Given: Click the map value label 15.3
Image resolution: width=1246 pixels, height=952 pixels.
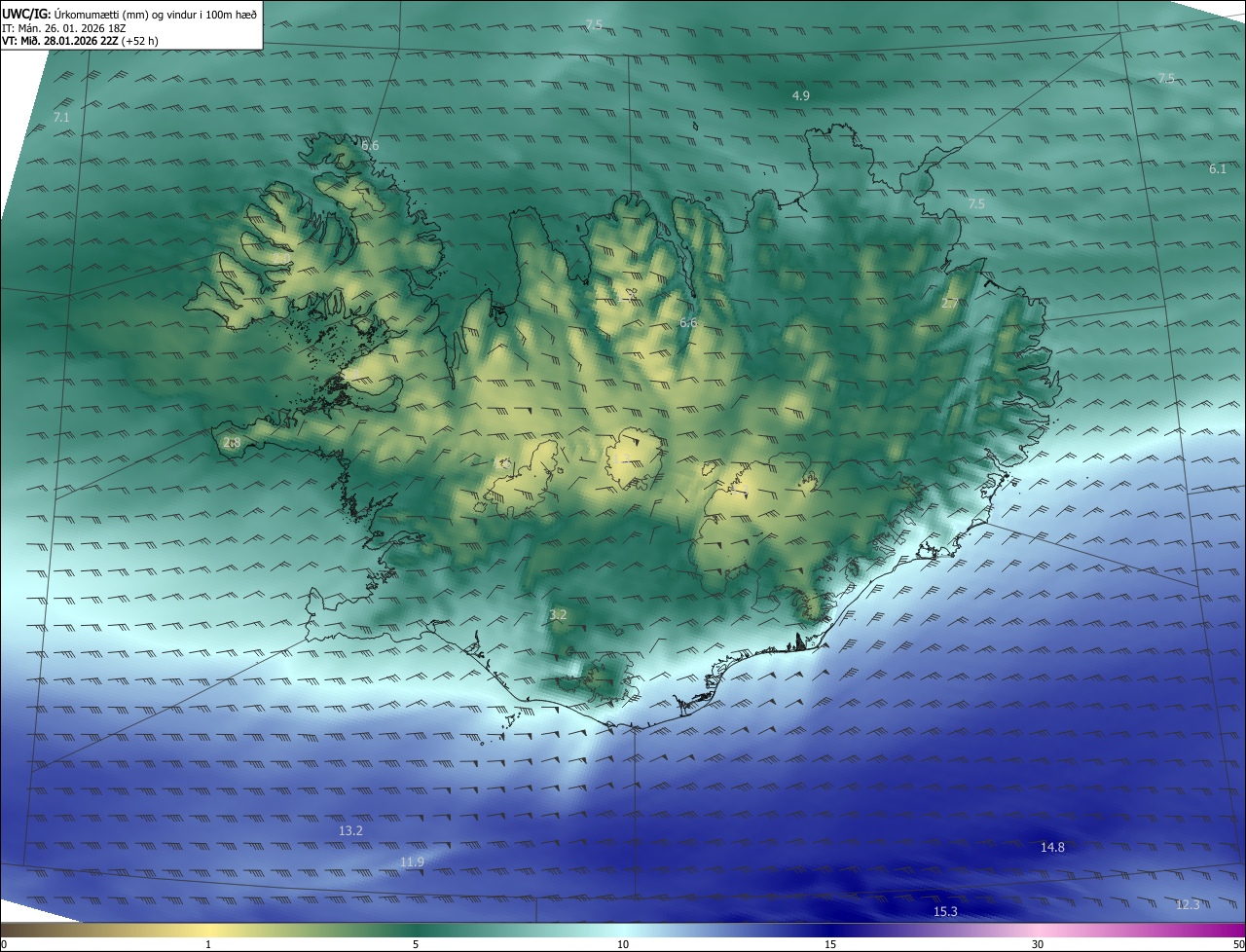Looking at the screenshot, I should 945,911.
